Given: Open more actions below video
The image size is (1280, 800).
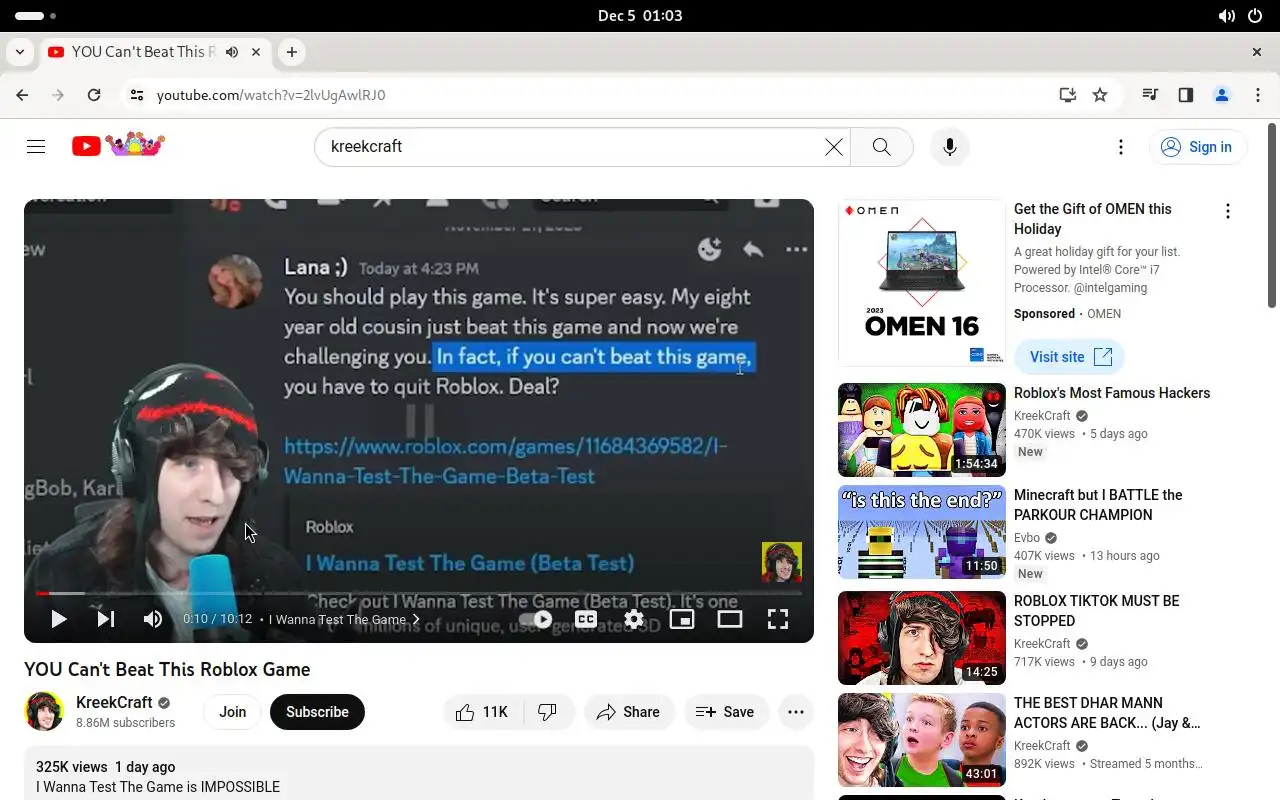Looking at the screenshot, I should 796,712.
